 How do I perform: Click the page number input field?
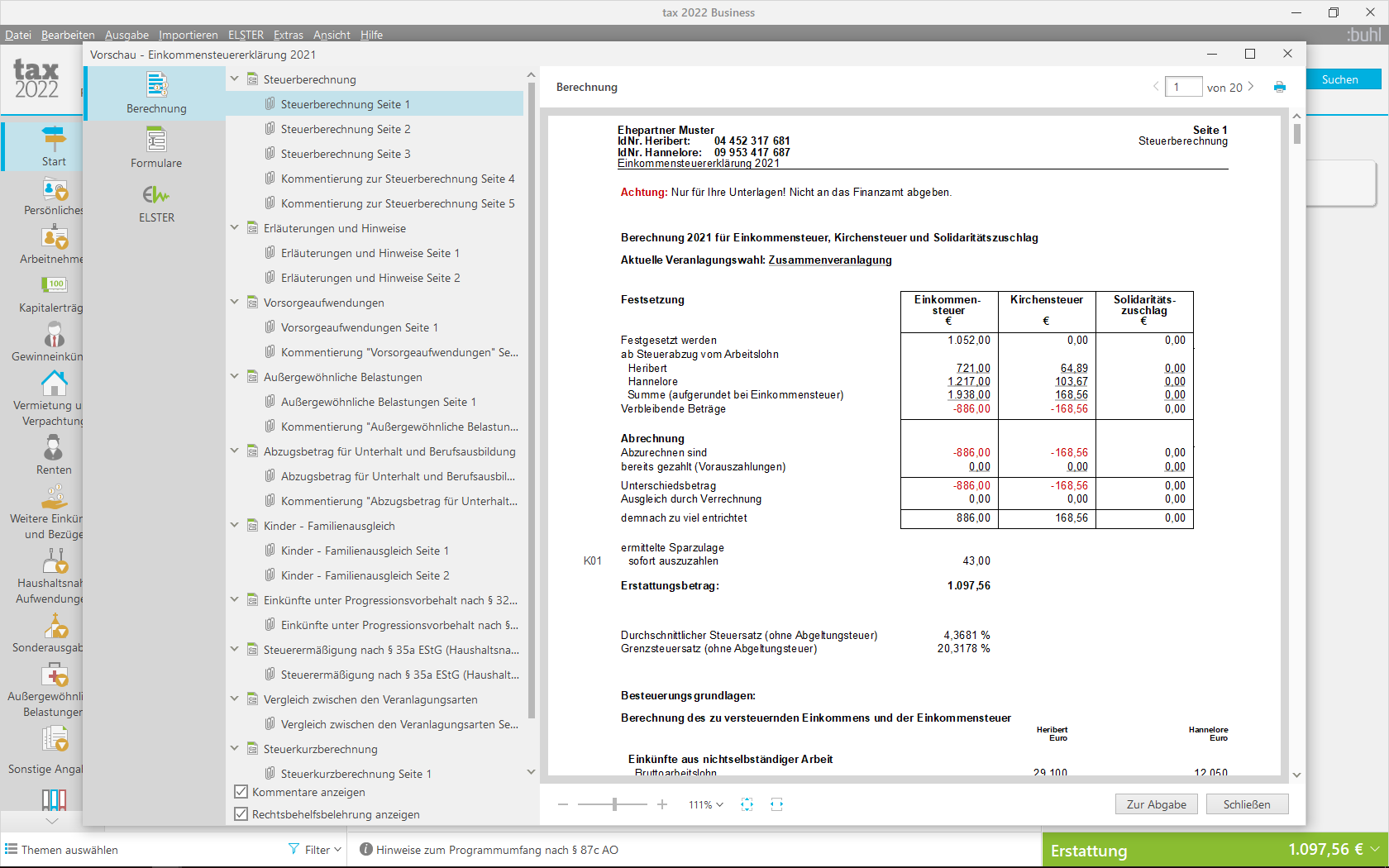coord(1183,87)
